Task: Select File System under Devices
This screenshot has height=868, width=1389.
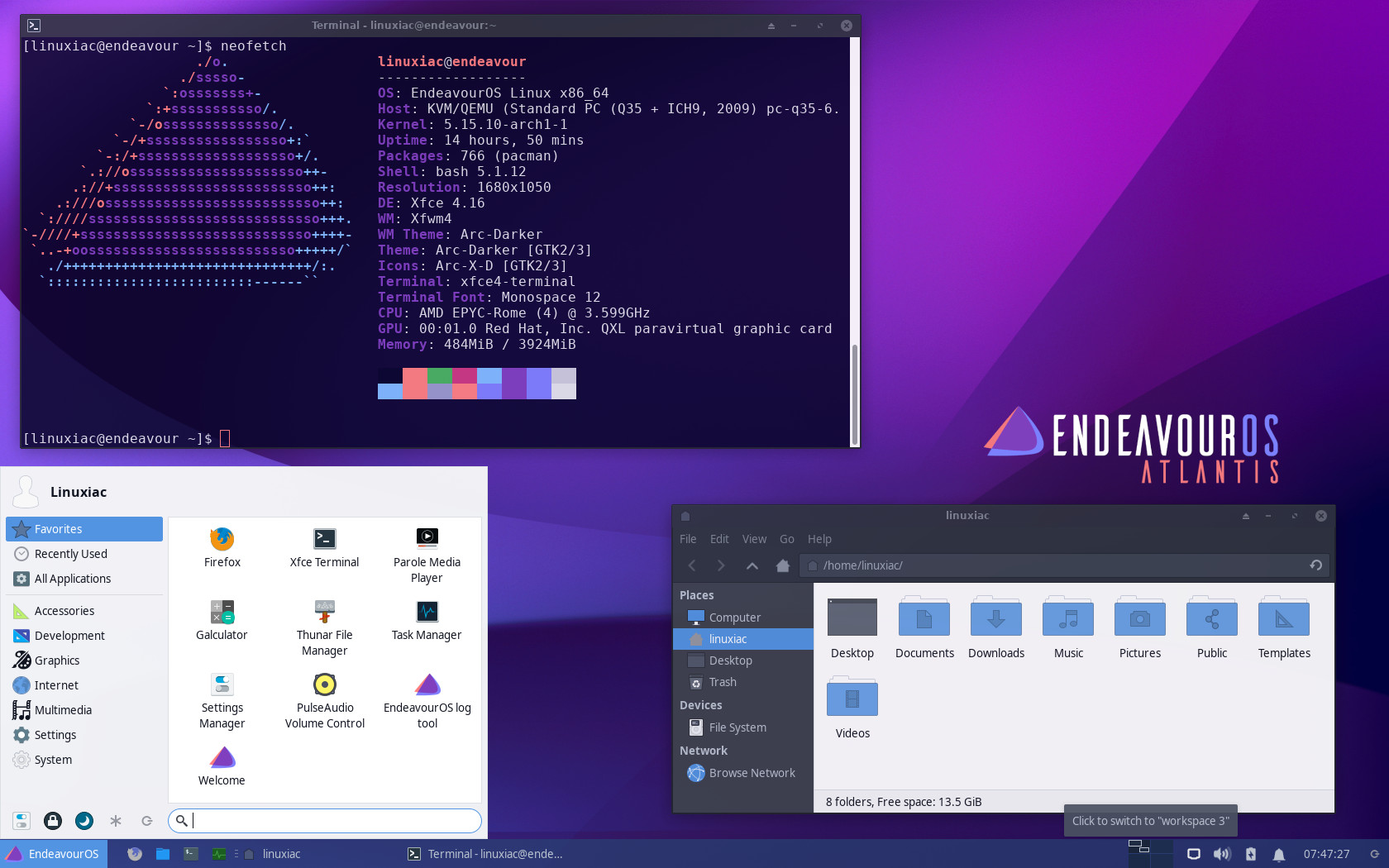Action: [743, 727]
